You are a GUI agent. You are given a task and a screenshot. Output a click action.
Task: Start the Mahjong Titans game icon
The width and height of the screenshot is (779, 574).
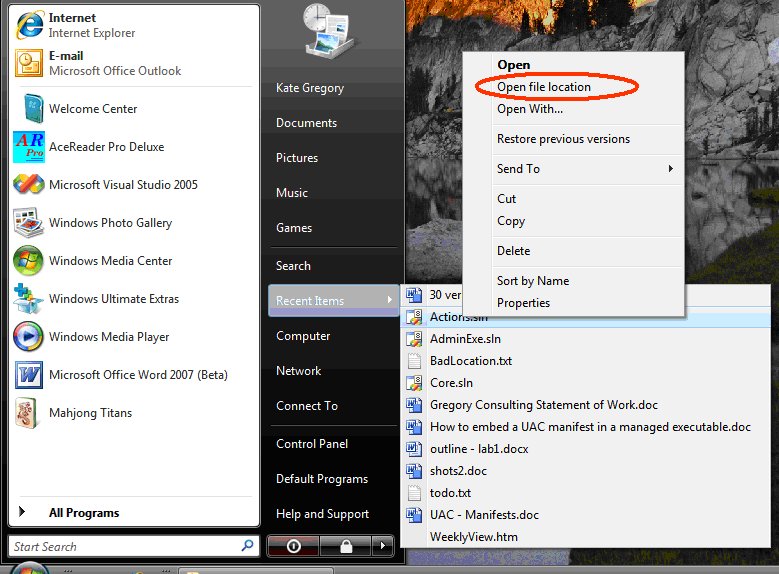(26, 412)
